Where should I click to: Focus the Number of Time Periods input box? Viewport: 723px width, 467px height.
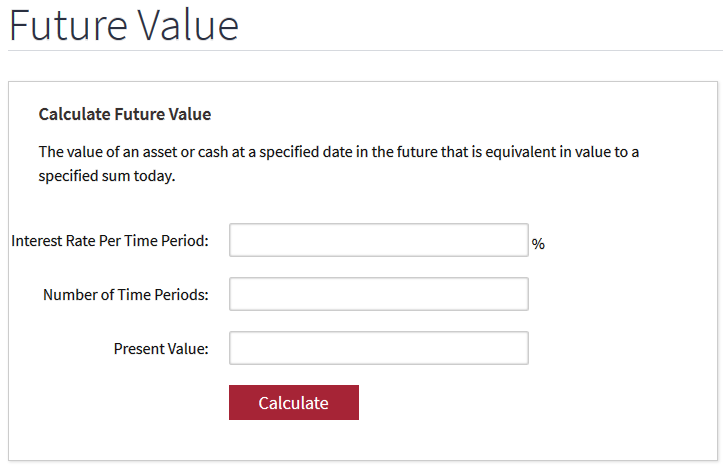coord(379,294)
